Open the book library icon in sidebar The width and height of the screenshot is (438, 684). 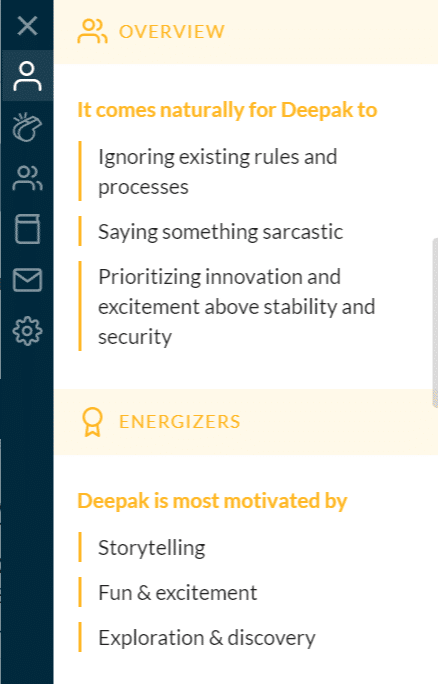pyautogui.click(x=27, y=229)
